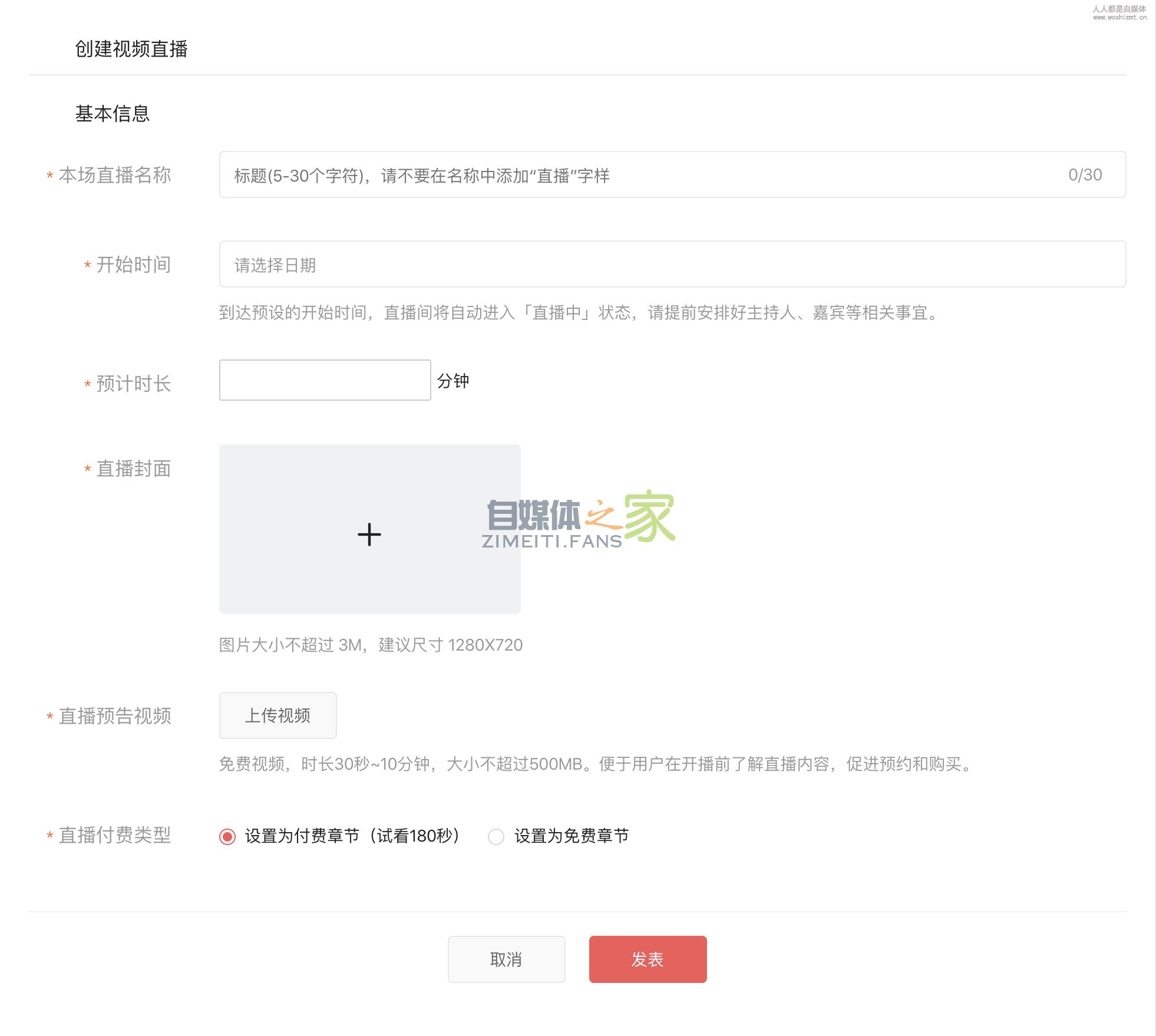Select the 设置为付费章节 radio button

coord(227,836)
